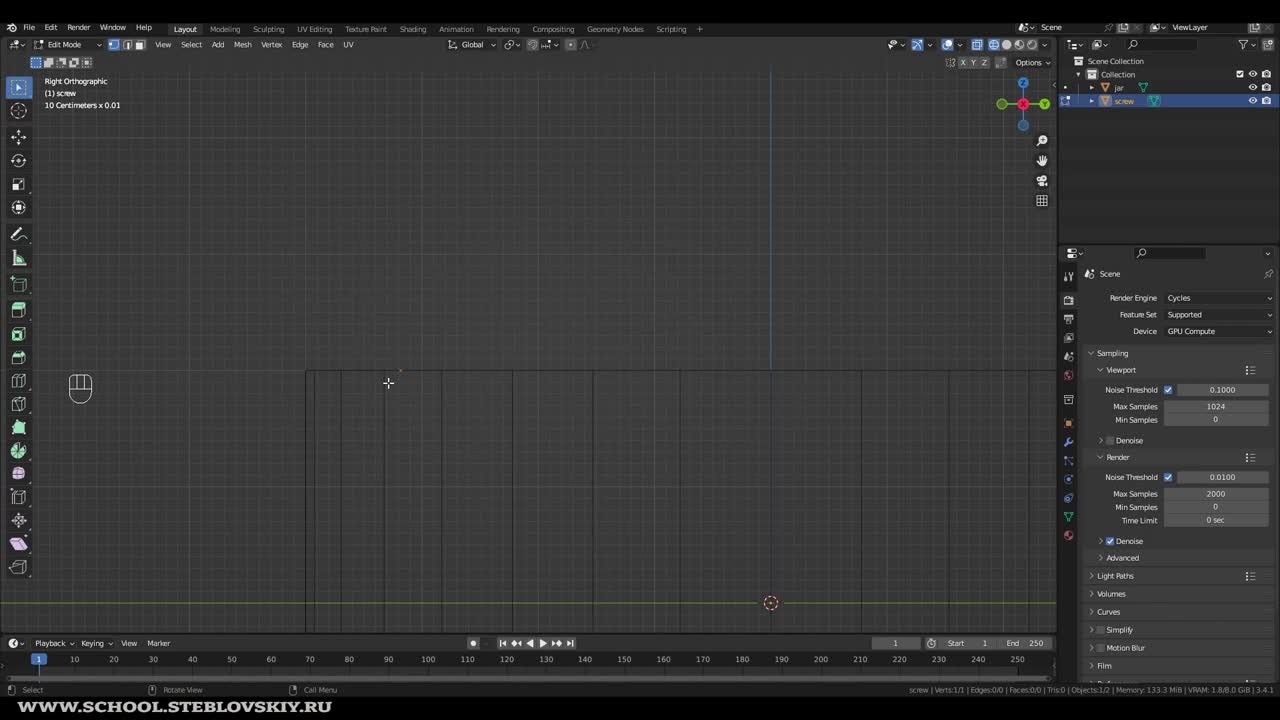Select the Spin tool
The image size is (1280, 720).
click(18, 451)
